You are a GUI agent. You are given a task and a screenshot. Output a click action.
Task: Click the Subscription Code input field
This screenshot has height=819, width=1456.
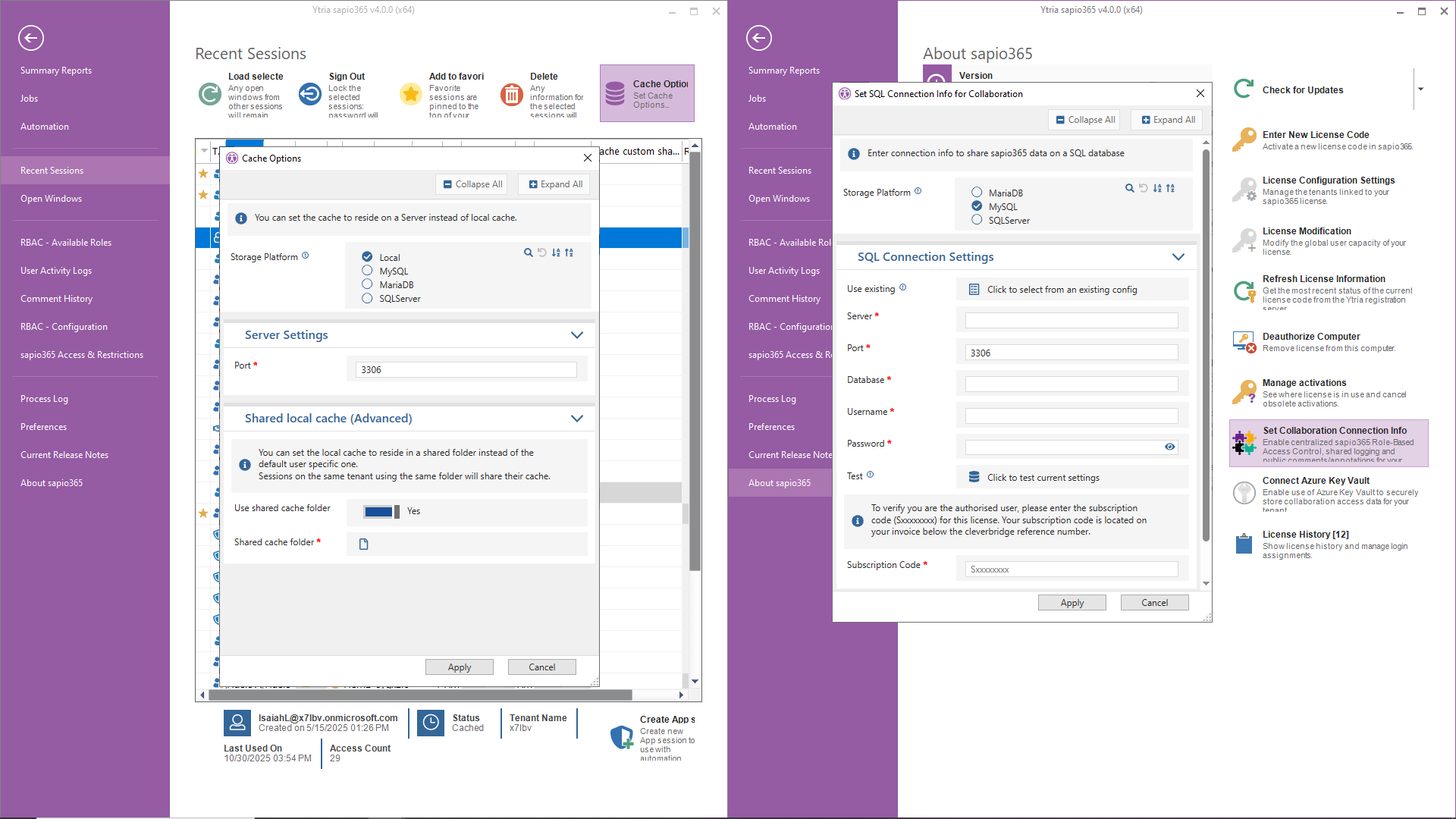click(1071, 570)
